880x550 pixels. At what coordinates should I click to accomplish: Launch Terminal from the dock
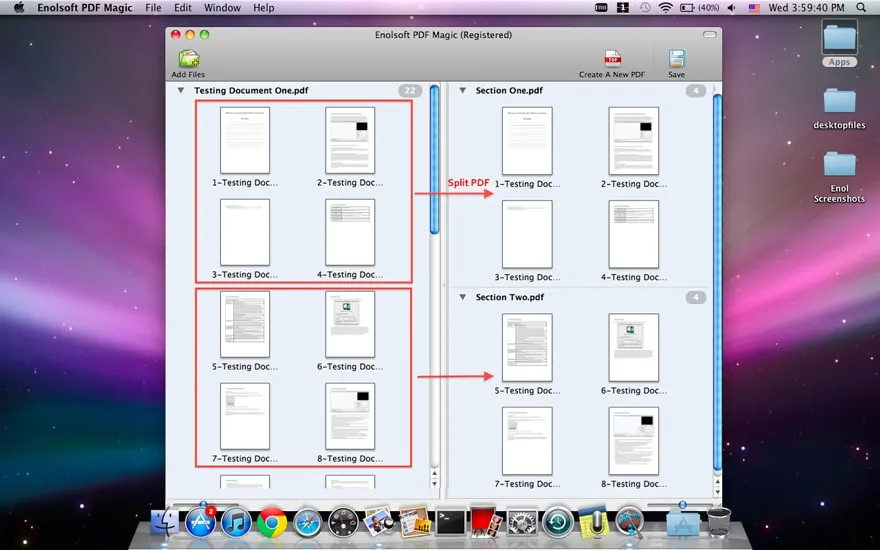(x=451, y=522)
